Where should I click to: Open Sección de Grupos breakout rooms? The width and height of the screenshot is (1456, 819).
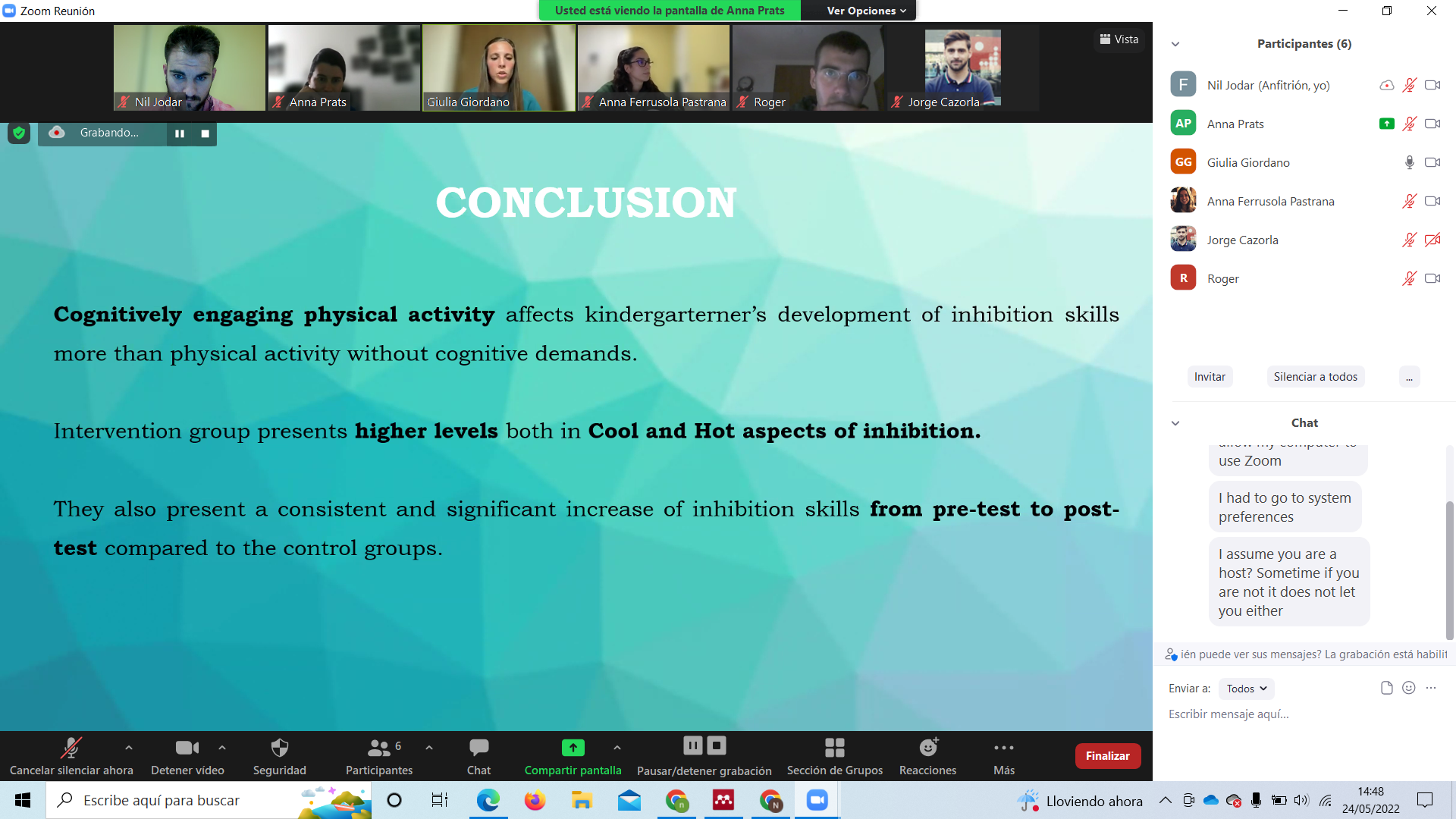[834, 748]
